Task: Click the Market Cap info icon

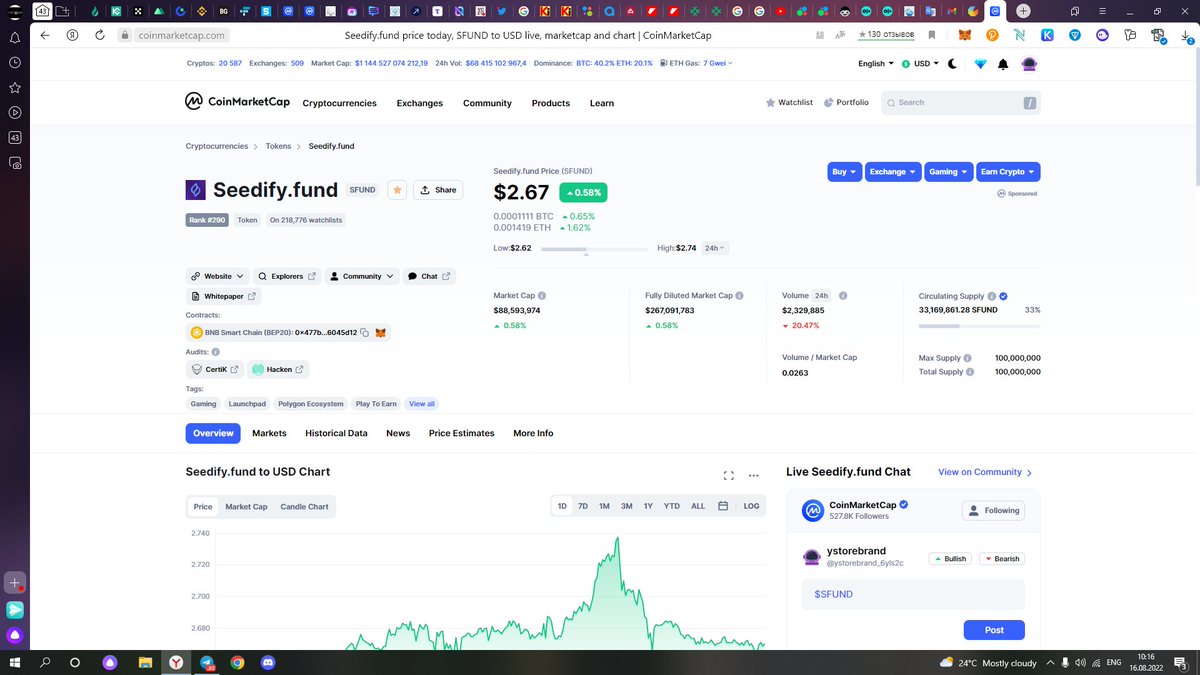Action: [x=542, y=296]
